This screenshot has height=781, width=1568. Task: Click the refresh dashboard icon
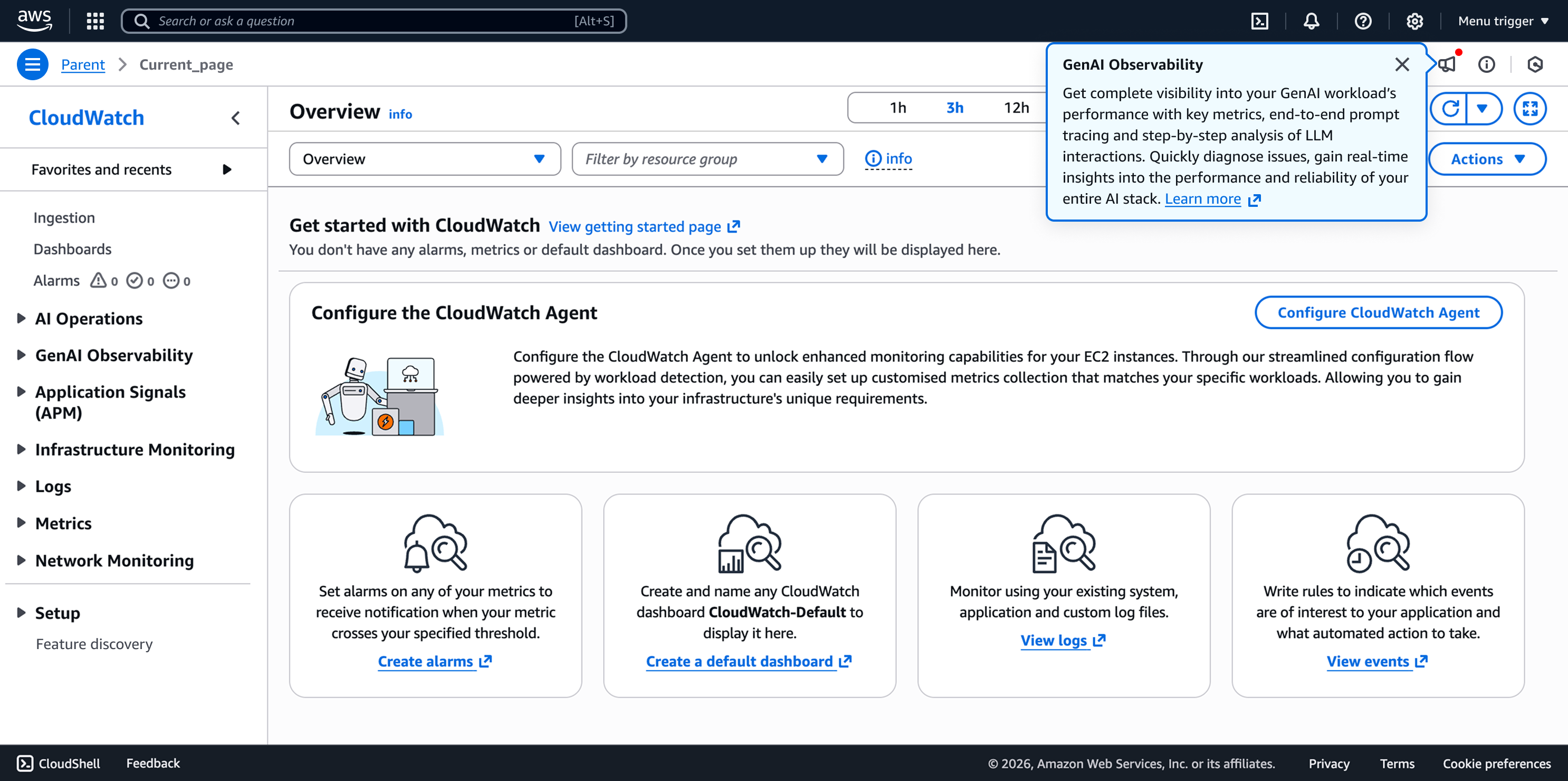pos(1450,108)
